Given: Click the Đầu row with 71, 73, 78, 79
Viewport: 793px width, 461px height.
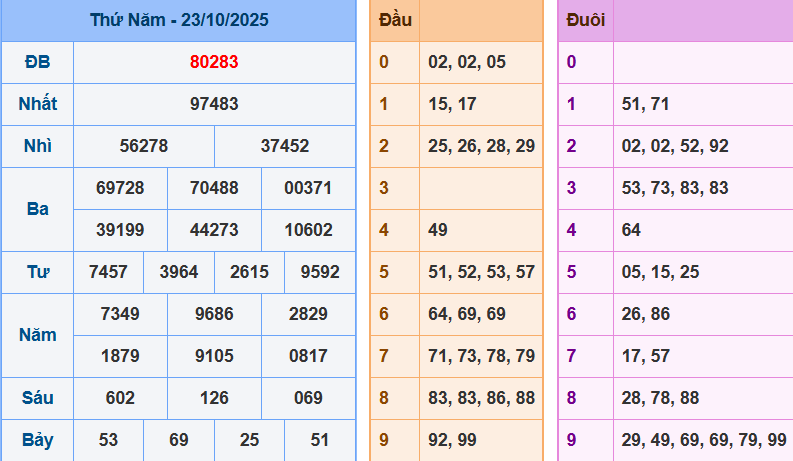Looking at the screenshot, I should (x=481, y=356).
